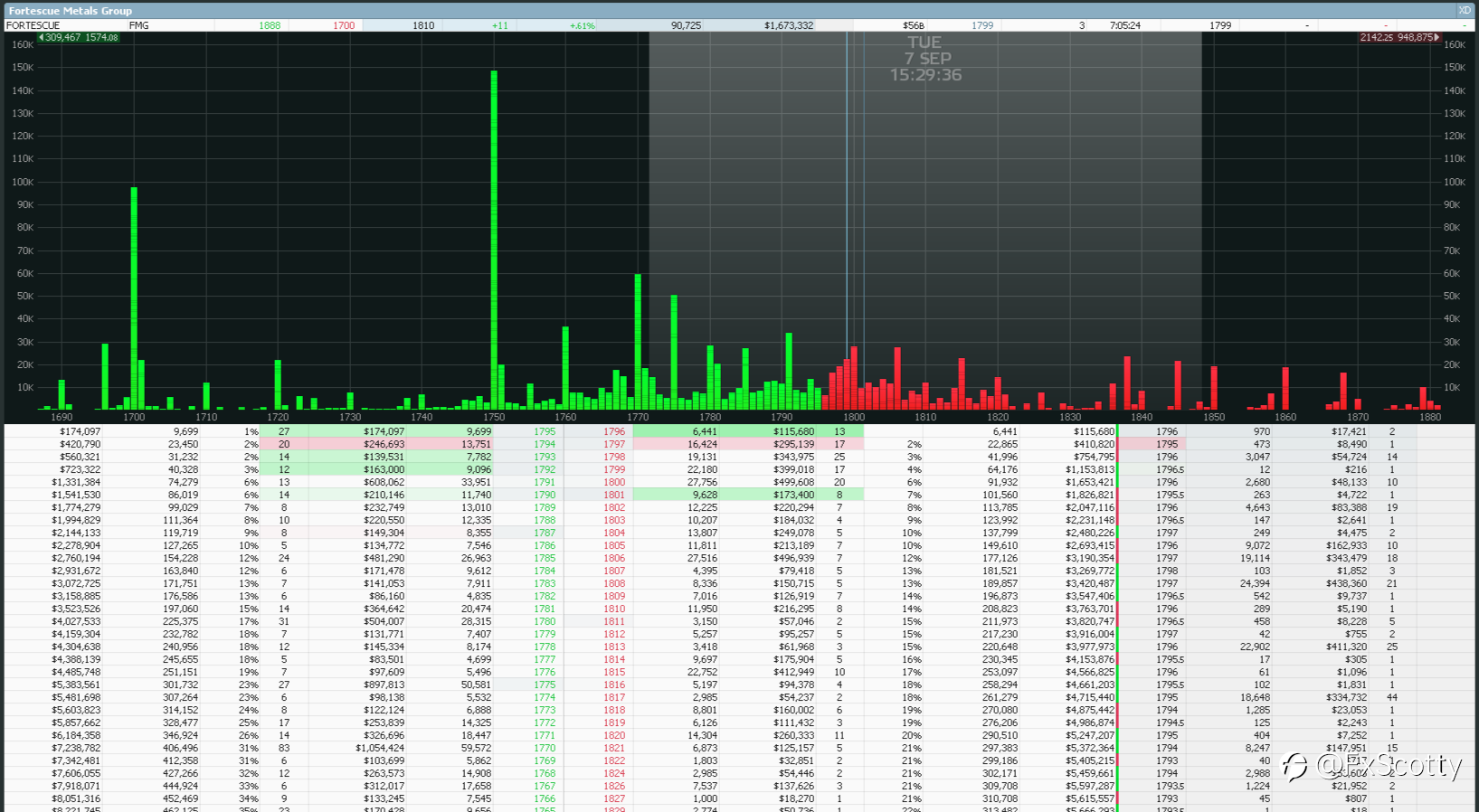
Task: Click the 90,725 volume value in the quote row
Action: click(686, 25)
